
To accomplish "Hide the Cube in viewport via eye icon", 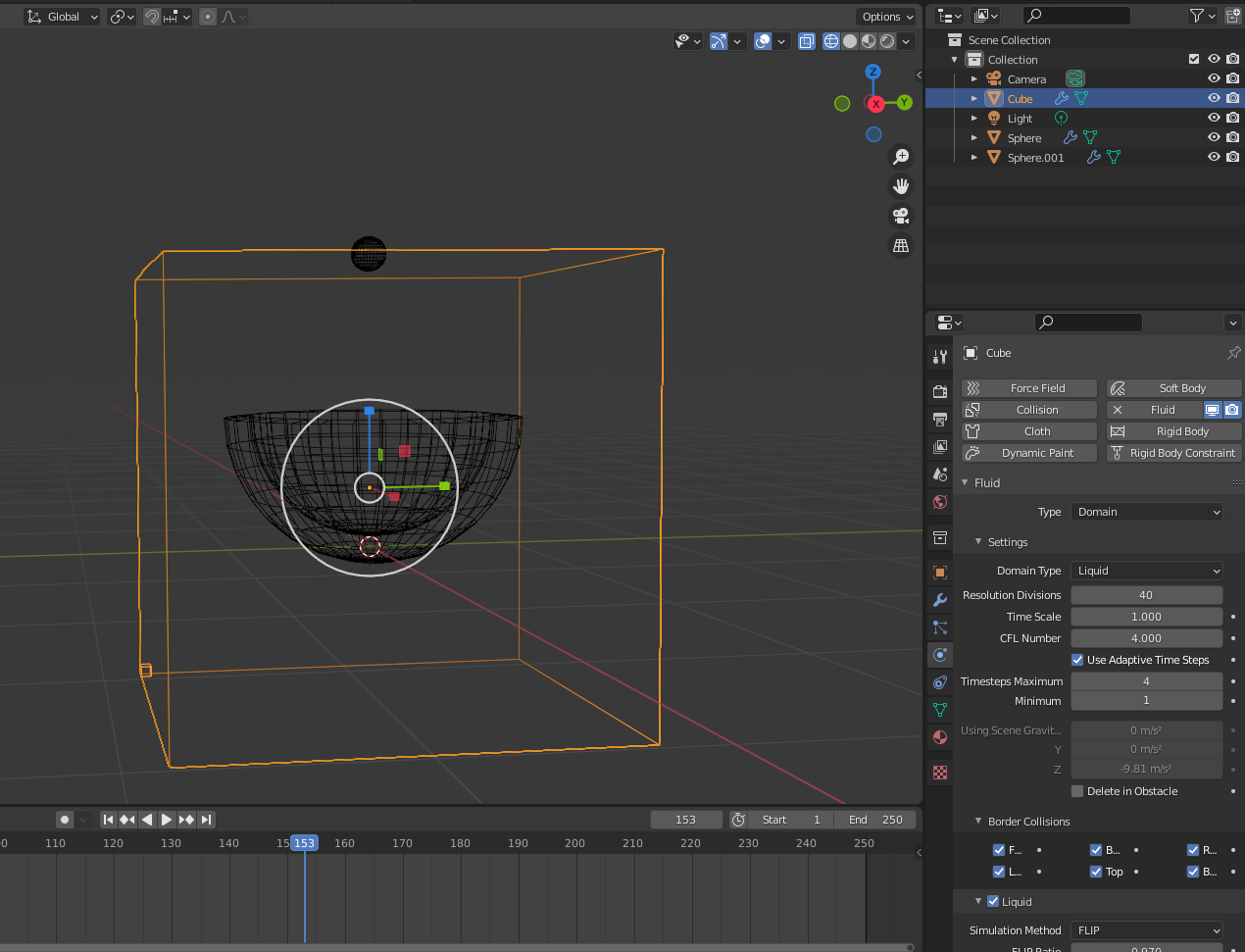I will click(x=1214, y=98).
